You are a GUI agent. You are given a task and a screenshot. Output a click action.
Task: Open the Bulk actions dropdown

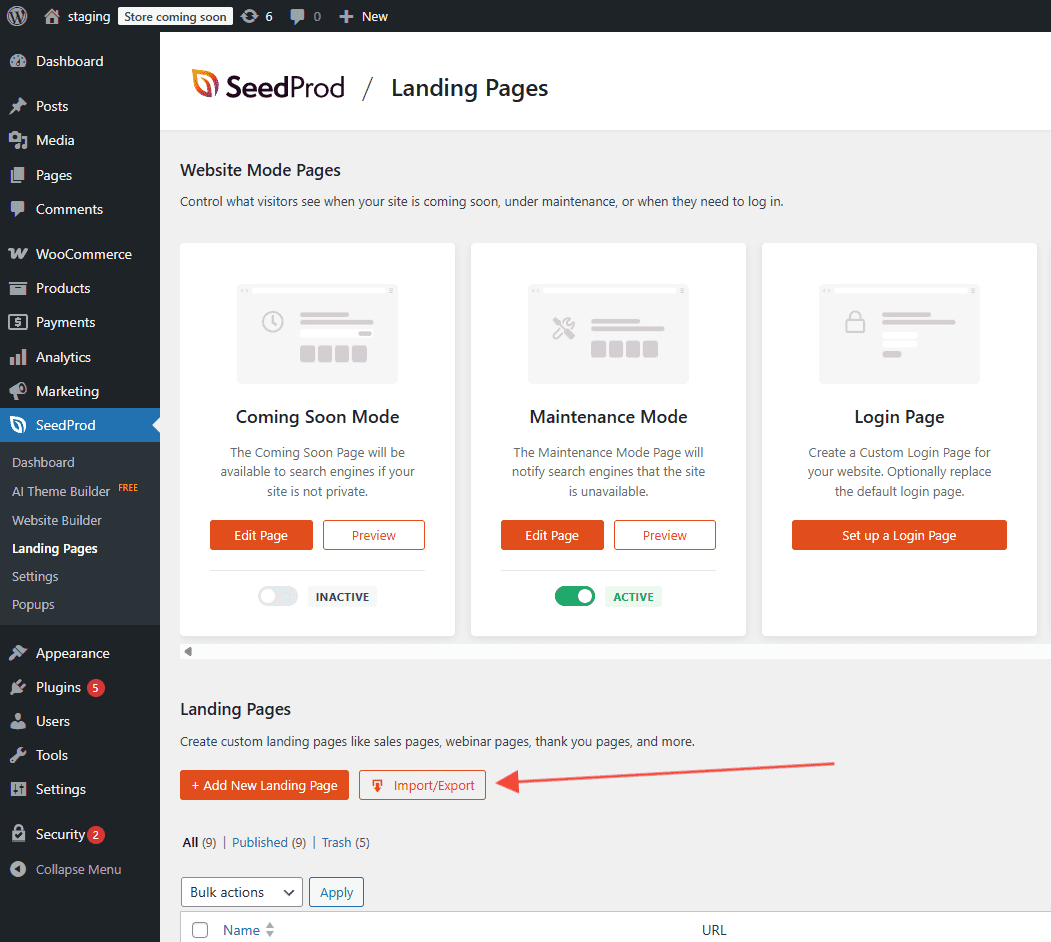click(241, 892)
